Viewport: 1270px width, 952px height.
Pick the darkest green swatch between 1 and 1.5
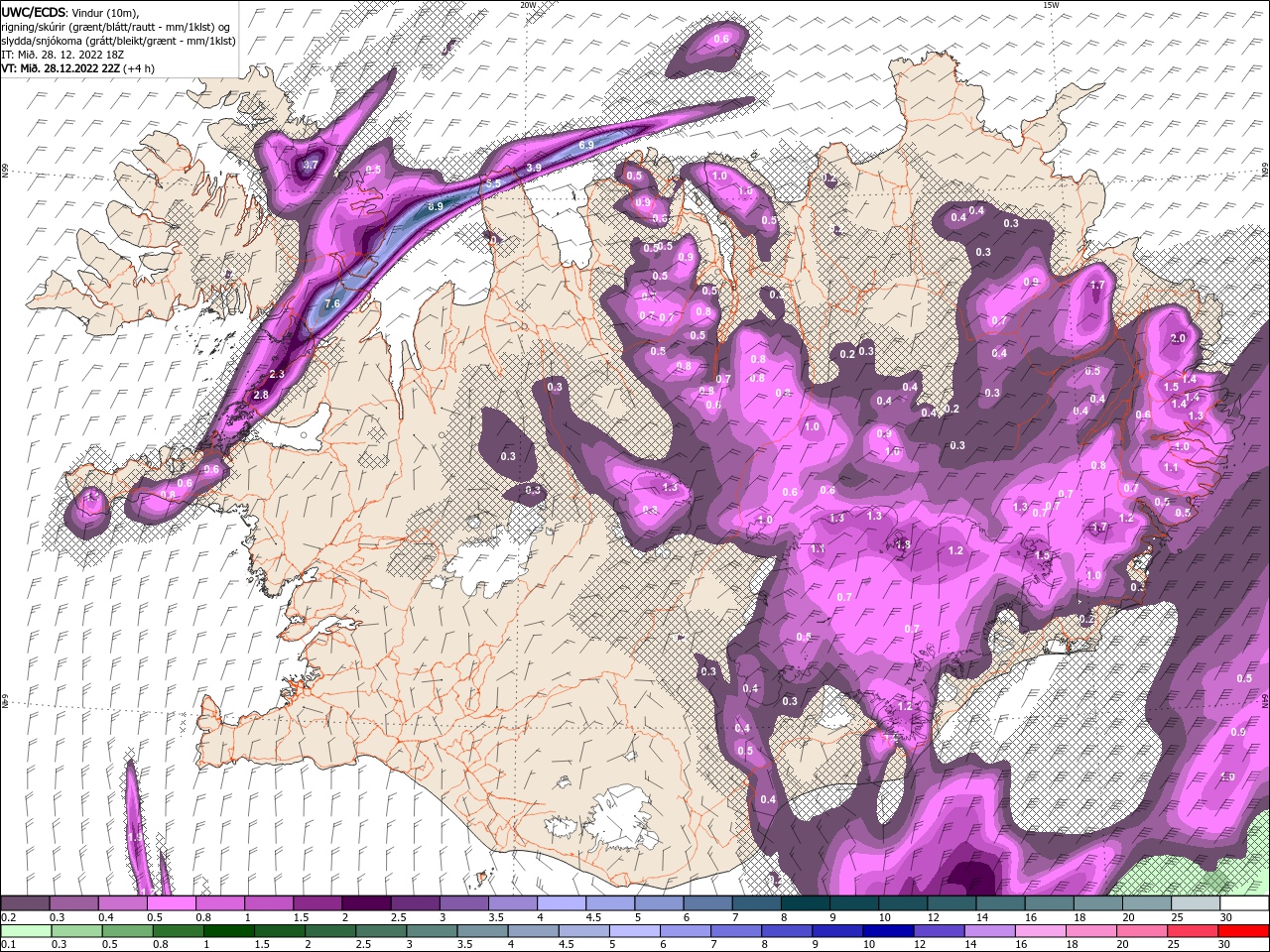[x=229, y=930]
